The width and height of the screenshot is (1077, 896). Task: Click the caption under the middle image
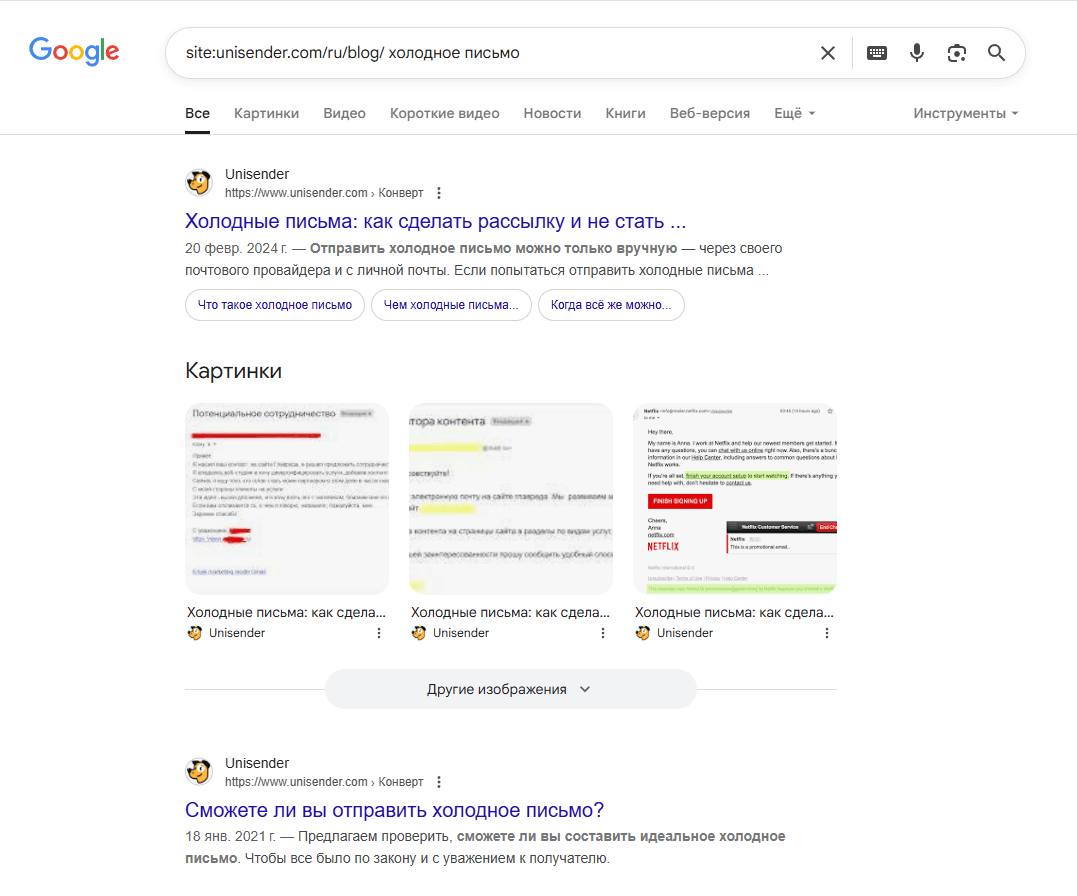tap(510, 612)
